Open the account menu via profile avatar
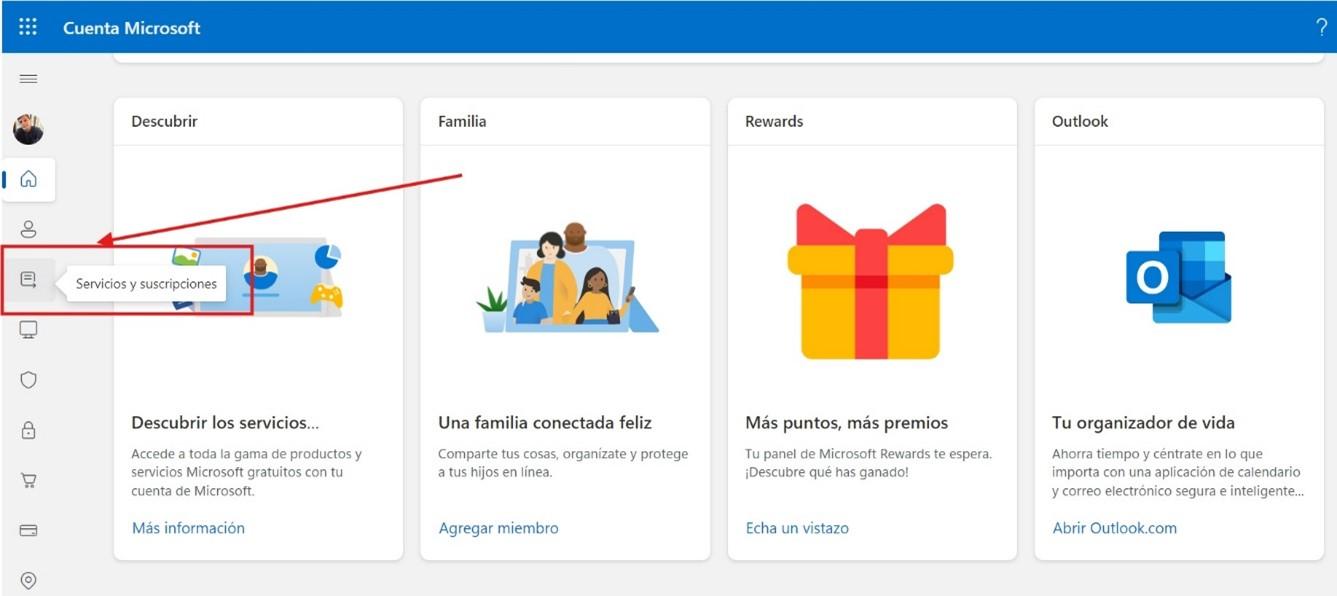This screenshot has height=596, width=1337. point(28,128)
